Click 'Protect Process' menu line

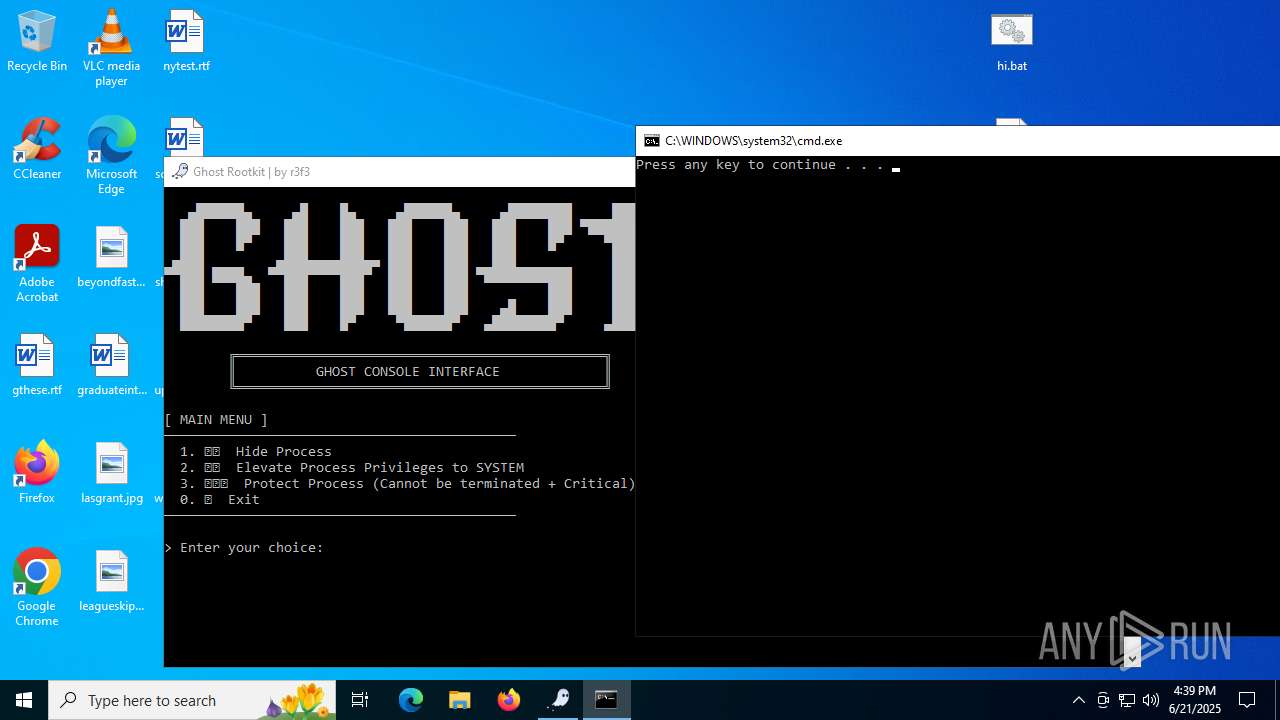point(408,483)
